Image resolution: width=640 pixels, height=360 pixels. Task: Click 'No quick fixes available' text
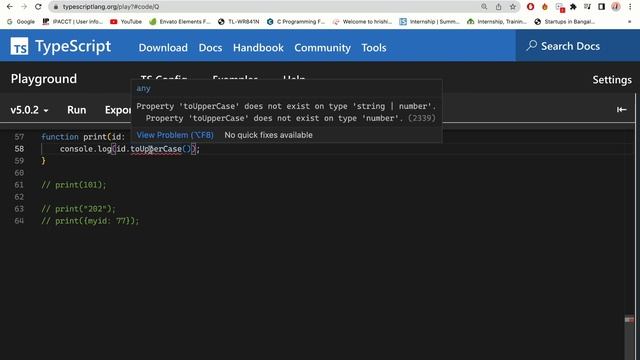[268, 135]
